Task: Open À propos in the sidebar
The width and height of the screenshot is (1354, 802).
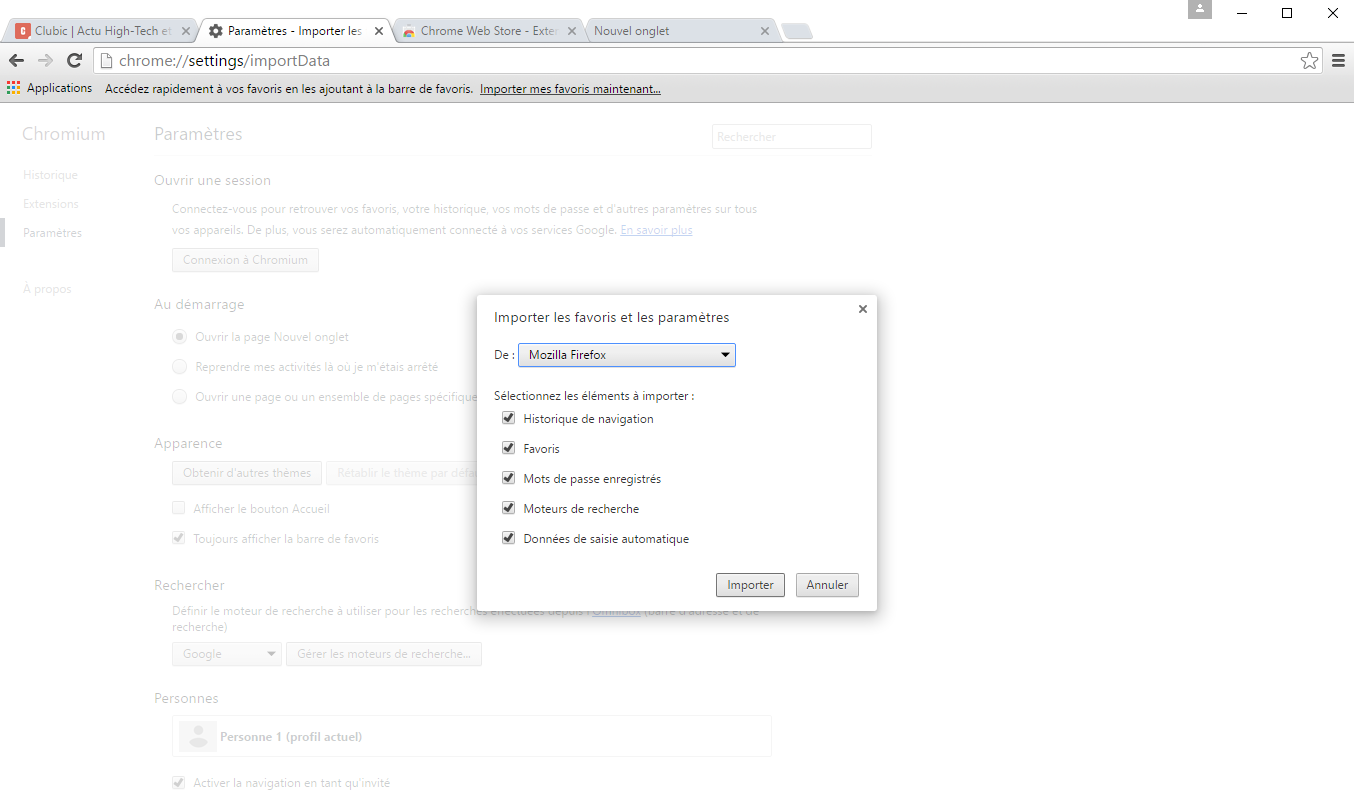Action: (x=48, y=289)
